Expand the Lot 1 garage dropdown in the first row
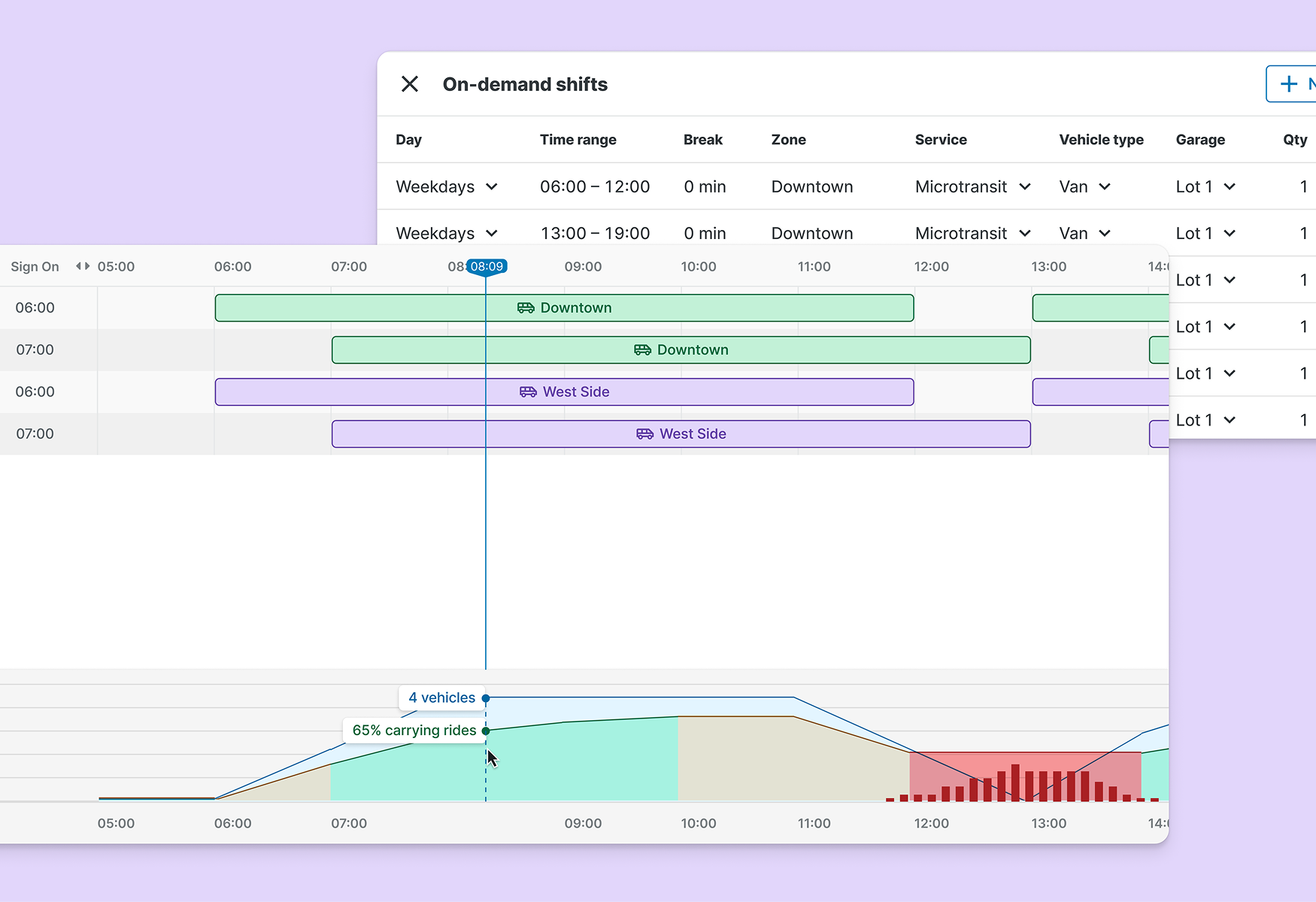1316x902 pixels. (x=1231, y=186)
